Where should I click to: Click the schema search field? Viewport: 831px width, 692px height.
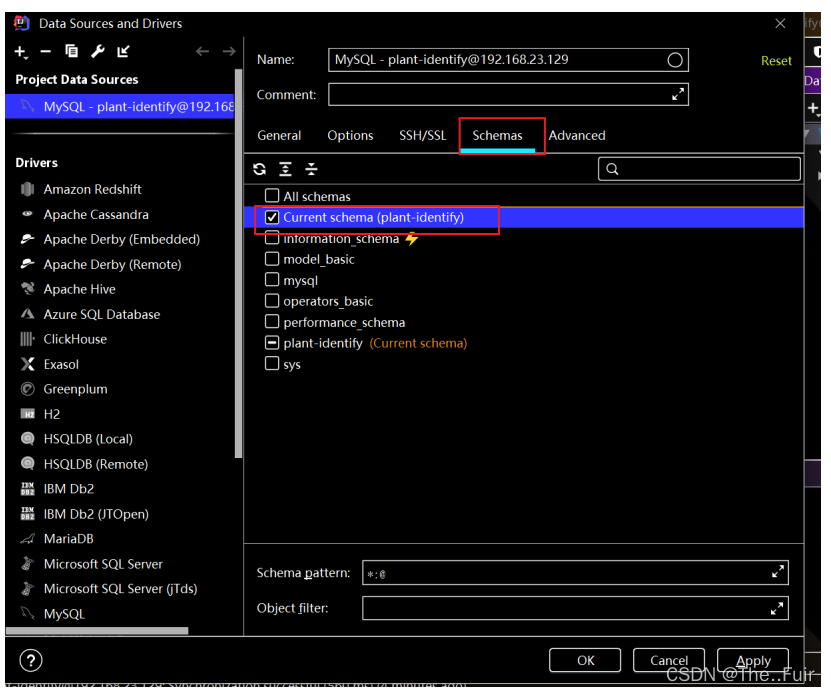coord(699,169)
